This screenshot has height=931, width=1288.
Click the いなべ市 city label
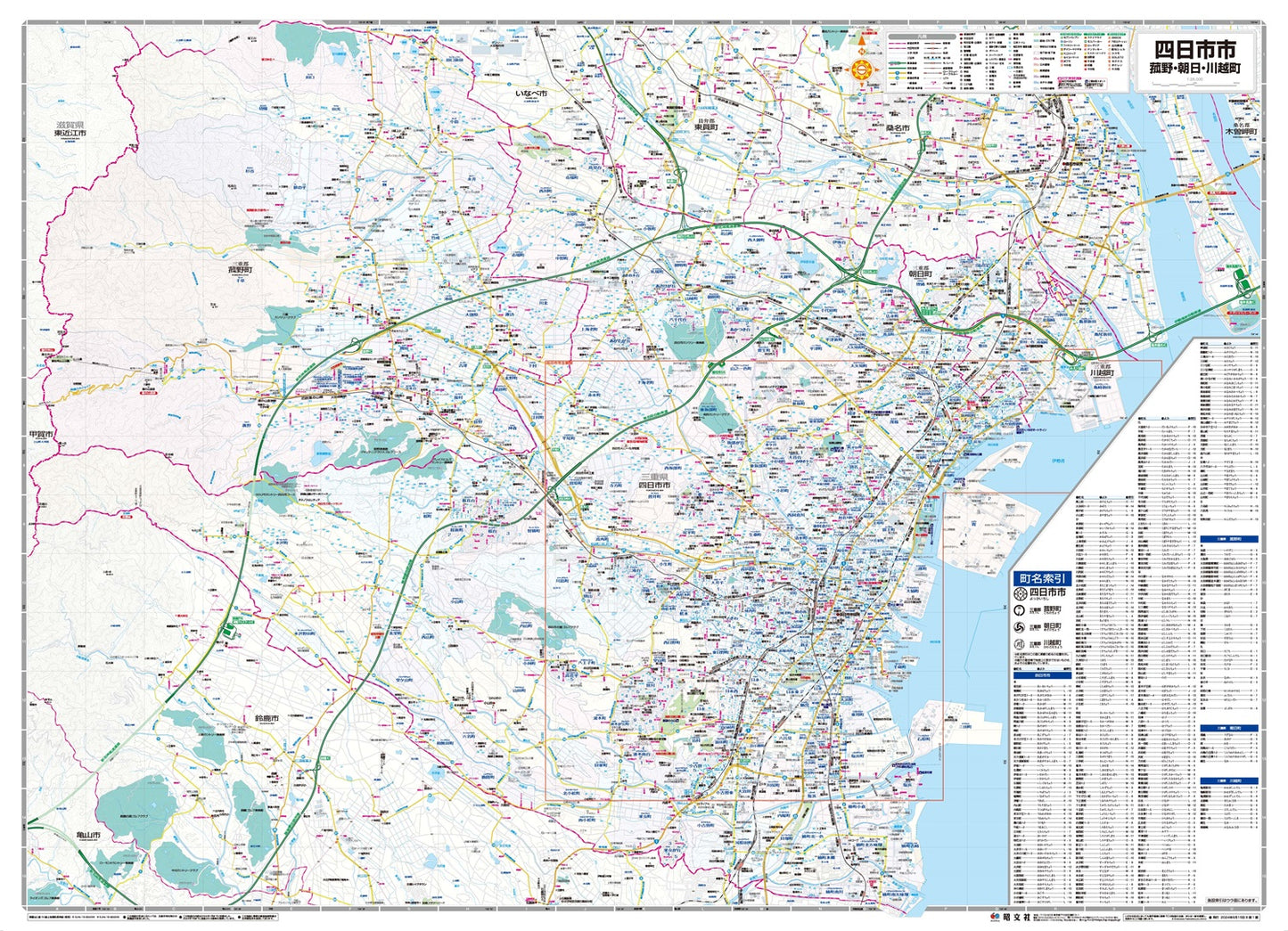point(531,93)
